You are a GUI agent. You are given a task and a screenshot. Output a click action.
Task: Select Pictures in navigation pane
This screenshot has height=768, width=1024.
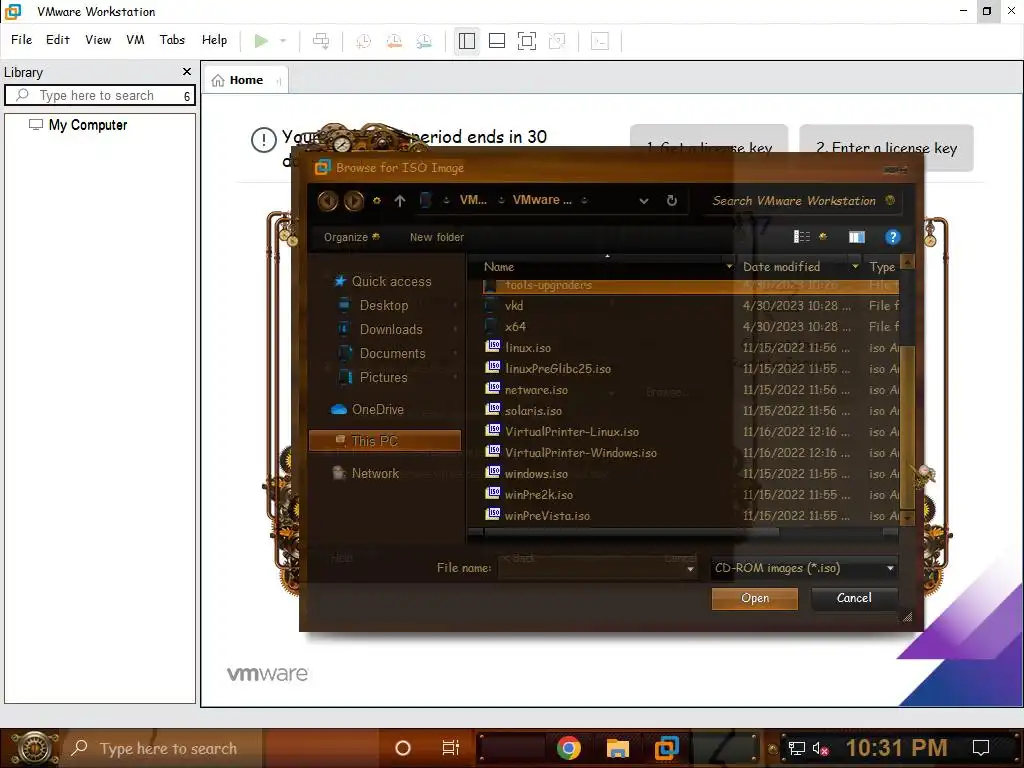[x=374, y=377]
